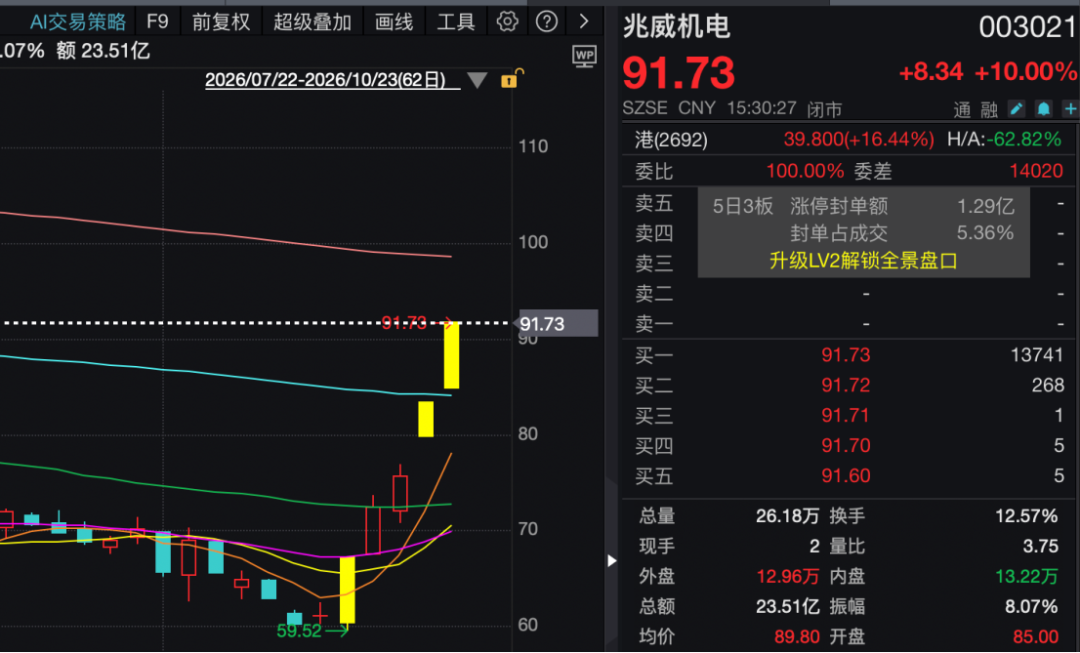Viewport: 1080px width, 653px height.
Task: Toggle the price alert bell icon
Action: [x=1043, y=109]
